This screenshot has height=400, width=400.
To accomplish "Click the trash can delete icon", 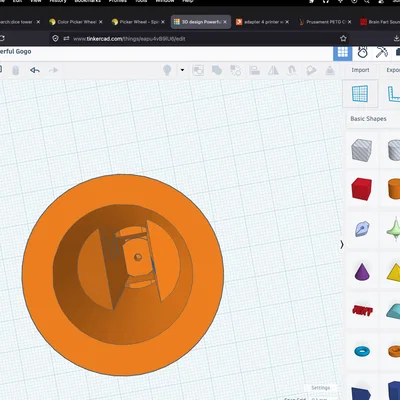I will pos(16,70).
